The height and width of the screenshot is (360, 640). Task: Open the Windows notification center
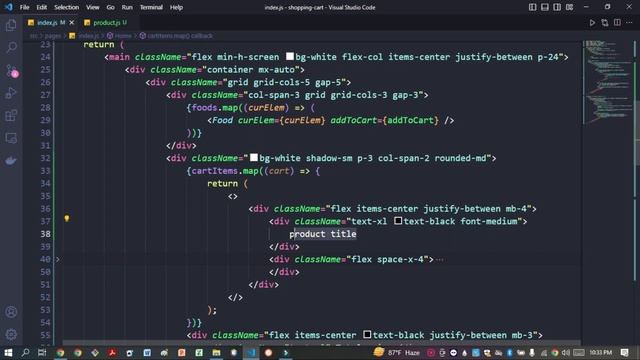[624, 352]
